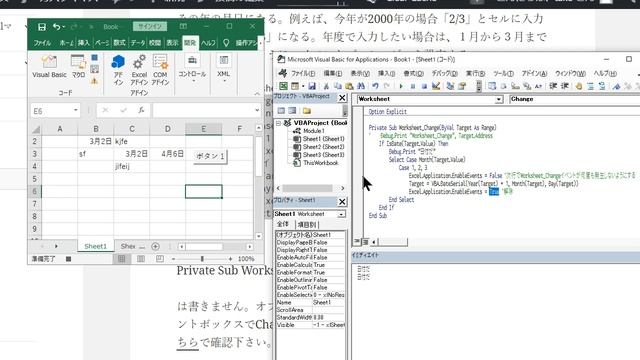Open COM アドイン ribbon icon
640x360 pixels.
point(160,62)
